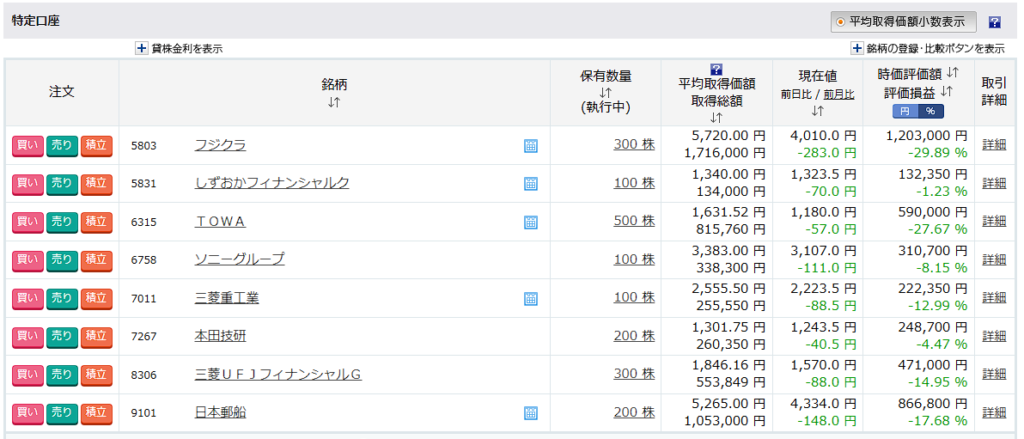Click 売り button for 三菱重工業
This screenshot has width=1024, height=439.
(62, 299)
